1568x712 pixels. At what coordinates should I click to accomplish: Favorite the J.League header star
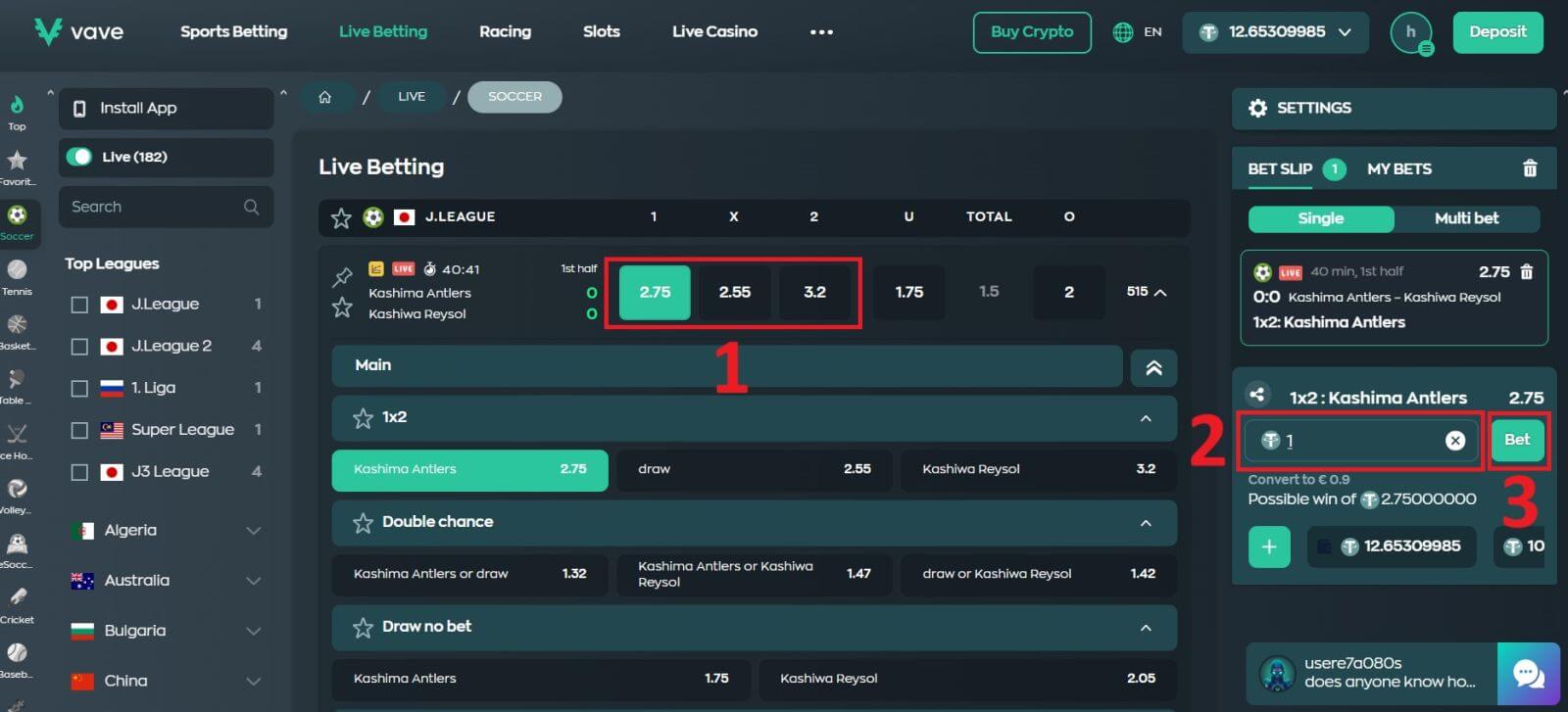point(341,217)
